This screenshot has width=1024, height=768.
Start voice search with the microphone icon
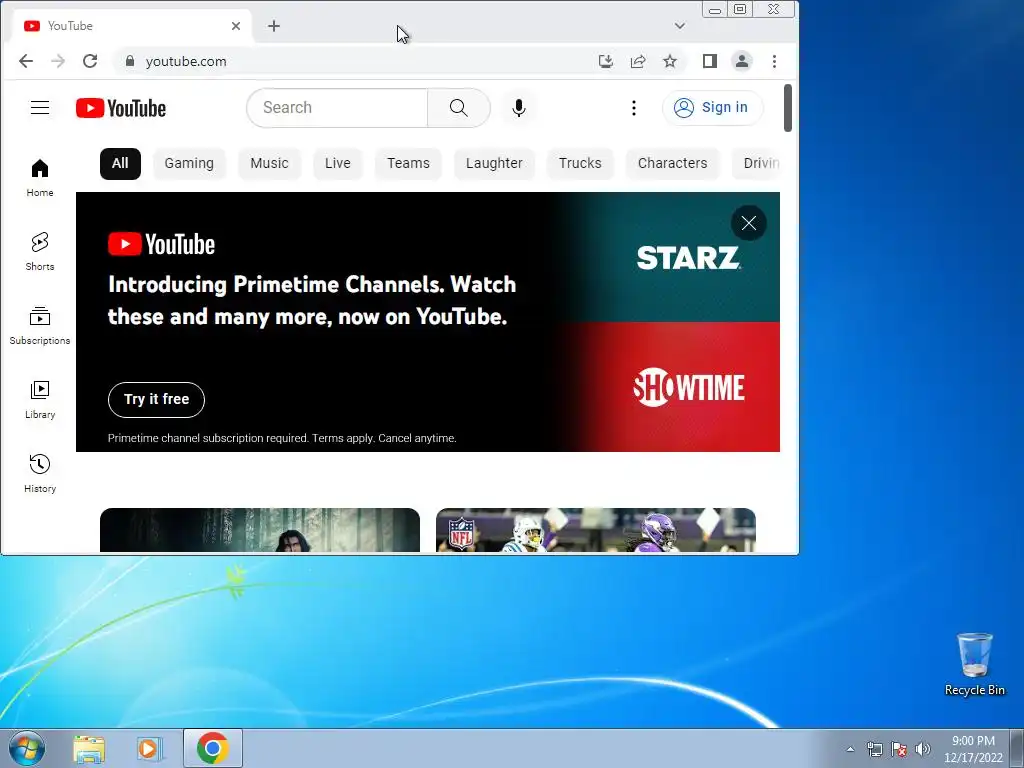[x=519, y=108]
